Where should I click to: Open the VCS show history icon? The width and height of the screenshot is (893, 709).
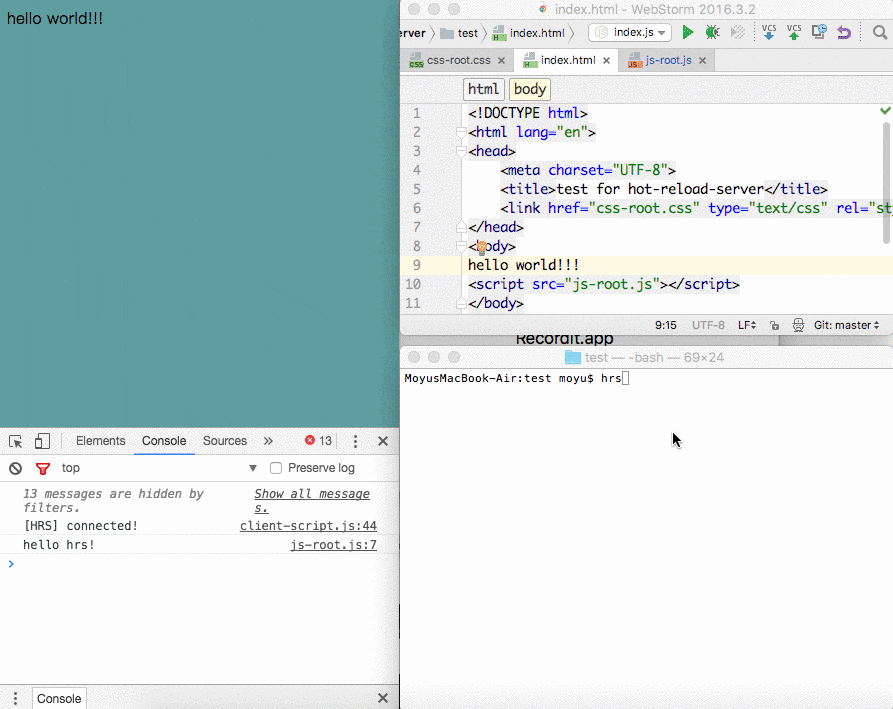(819, 31)
